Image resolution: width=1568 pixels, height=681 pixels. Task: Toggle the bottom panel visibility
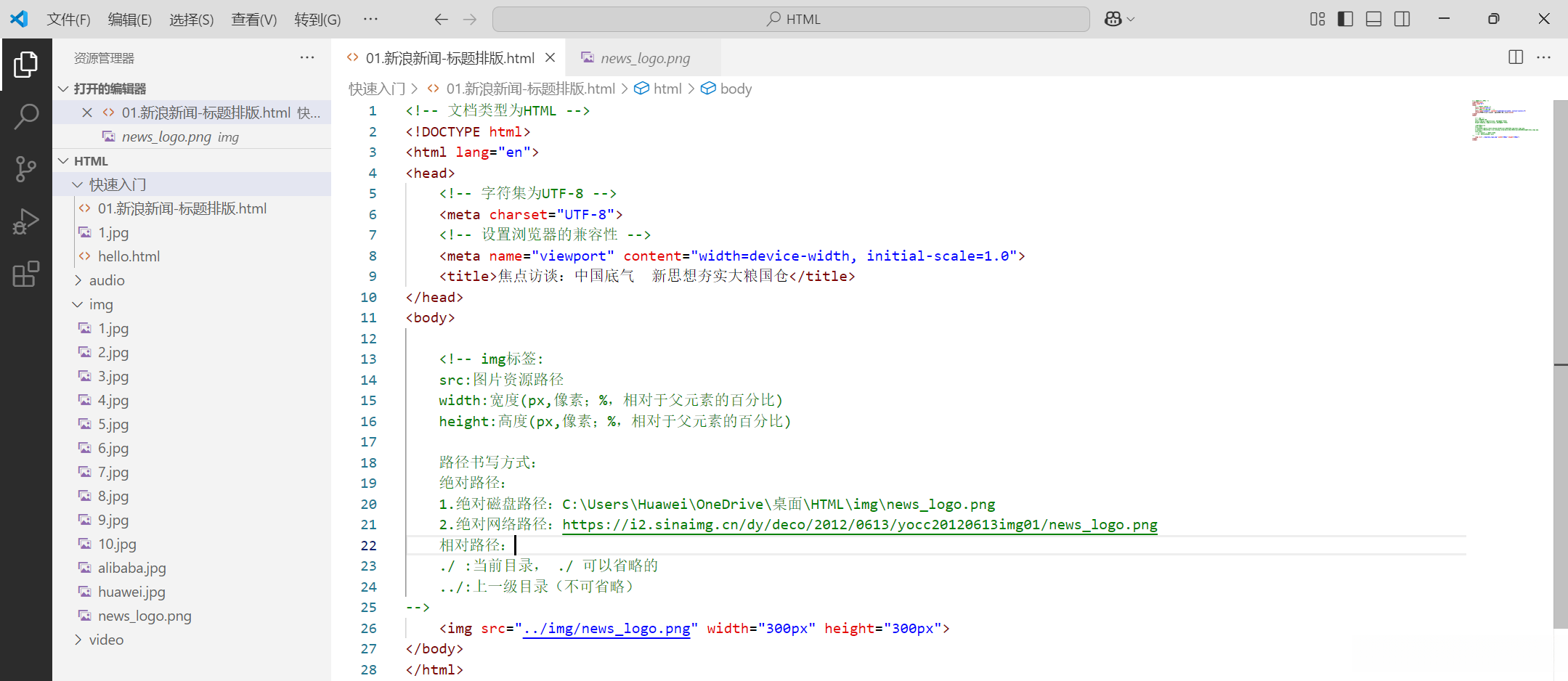pos(1374,20)
